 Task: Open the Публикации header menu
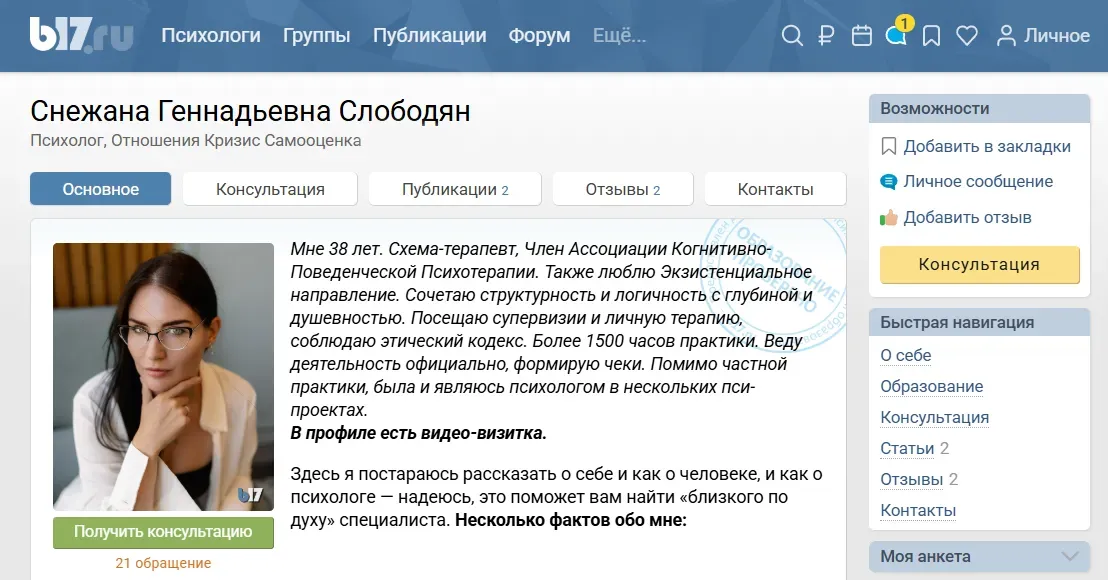pyautogui.click(x=430, y=35)
